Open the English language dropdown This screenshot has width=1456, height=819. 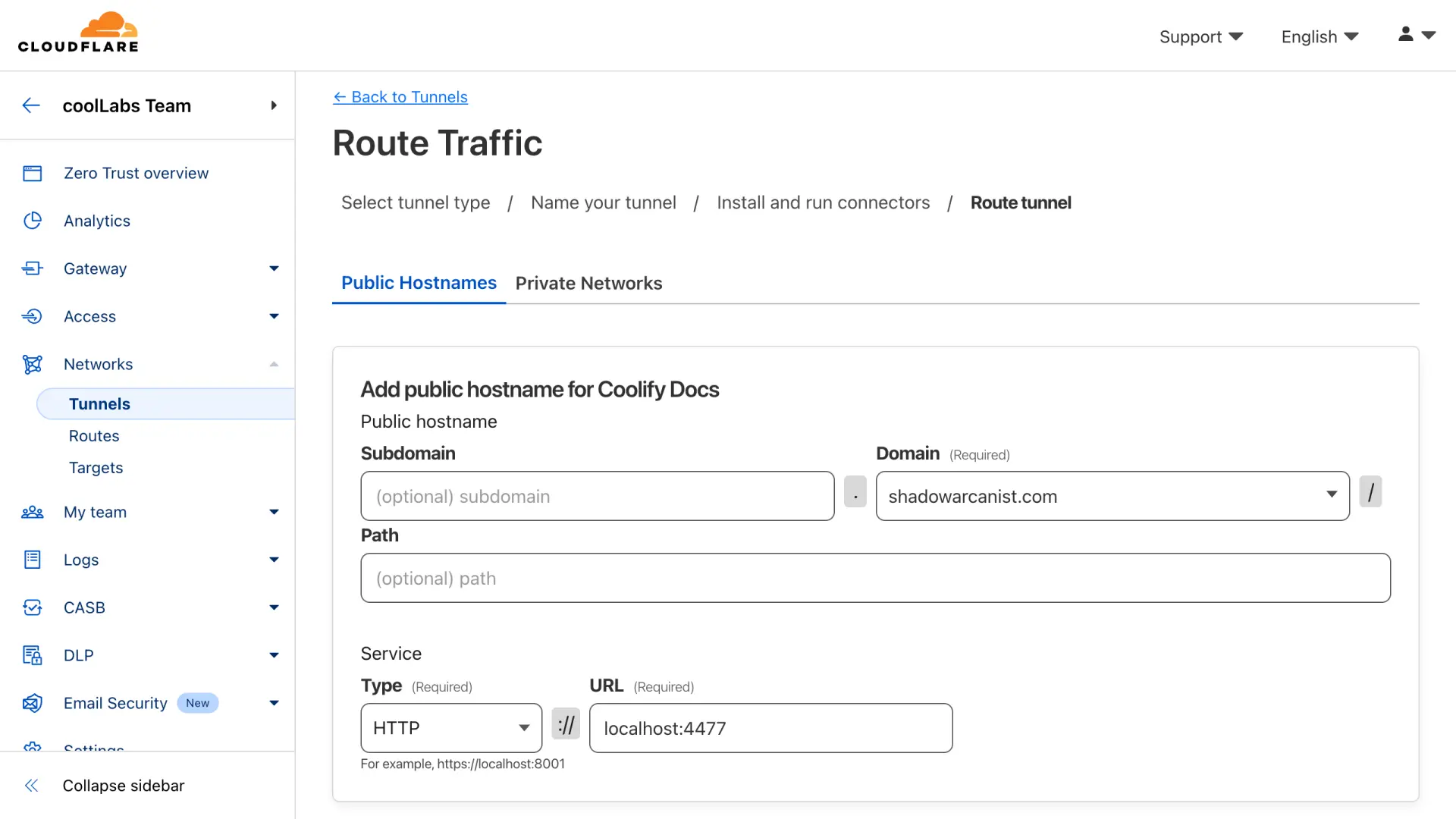pyautogui.click(x=1319, y=36)
